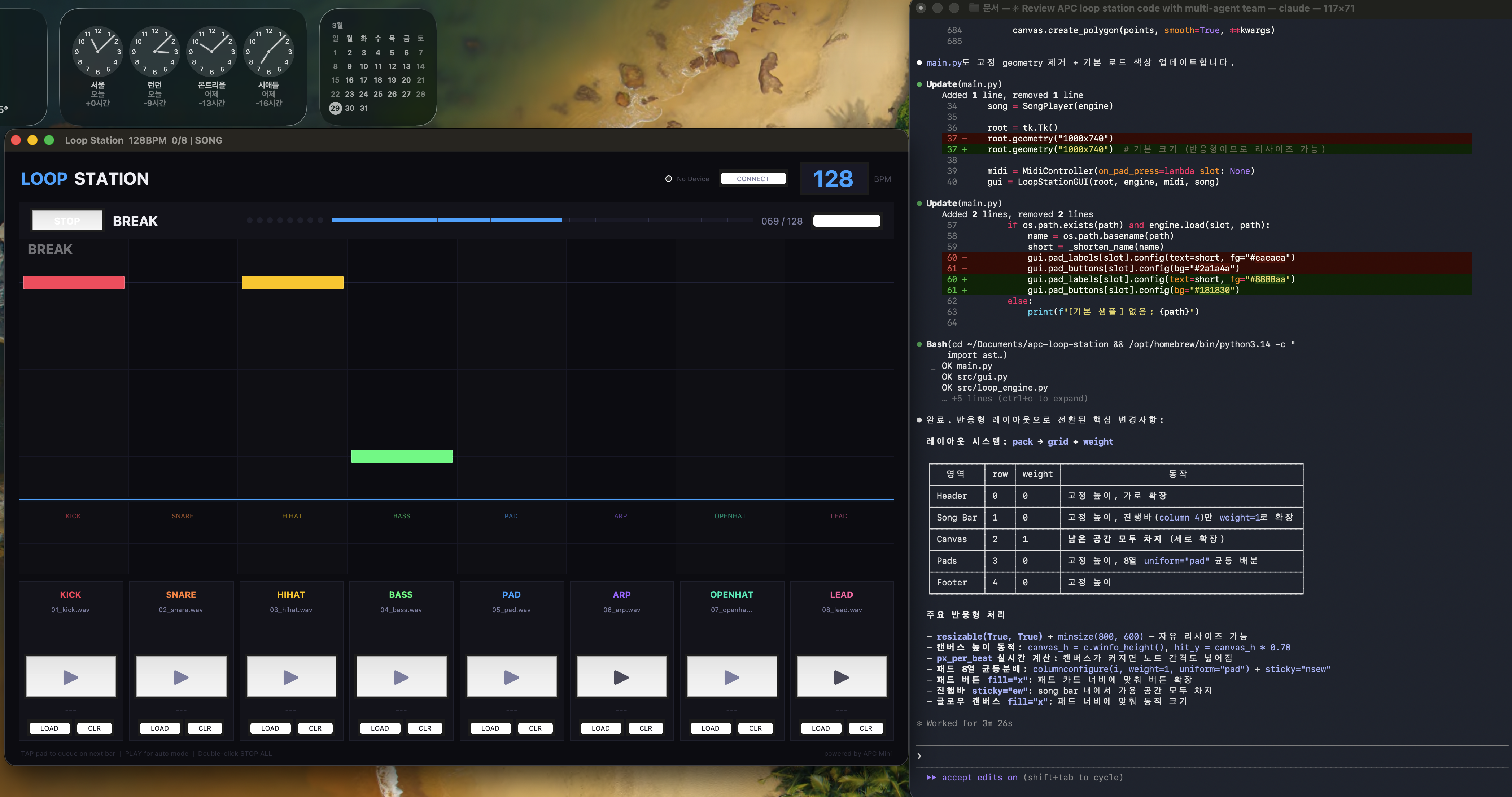Start the PAD channel play icon
This screenshot has width=1512, height=797.
(x=511, y=676)
